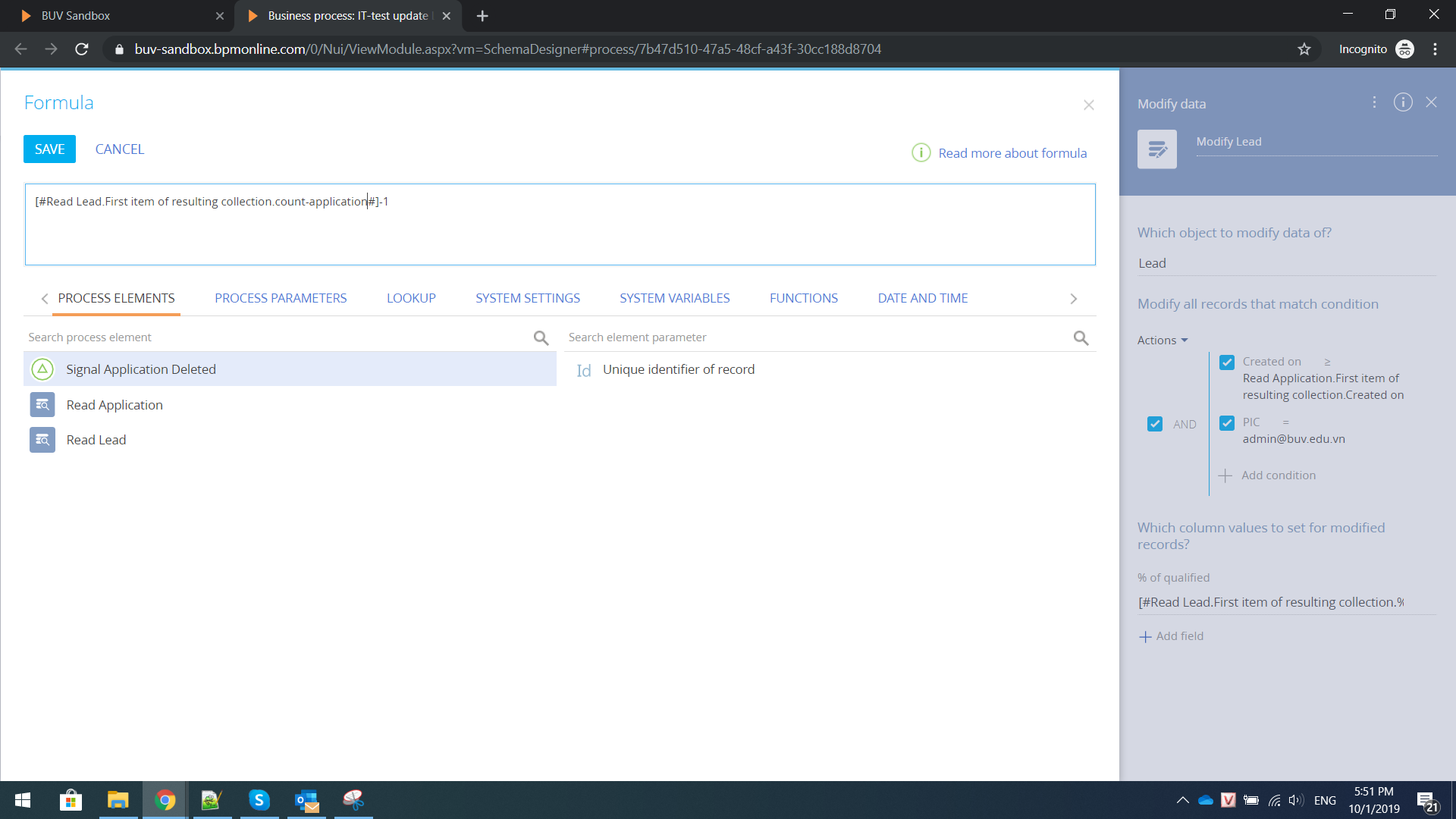Click the info icon near Read more about formula
This screenshot has width=1456, height=819.
(921, 153)
